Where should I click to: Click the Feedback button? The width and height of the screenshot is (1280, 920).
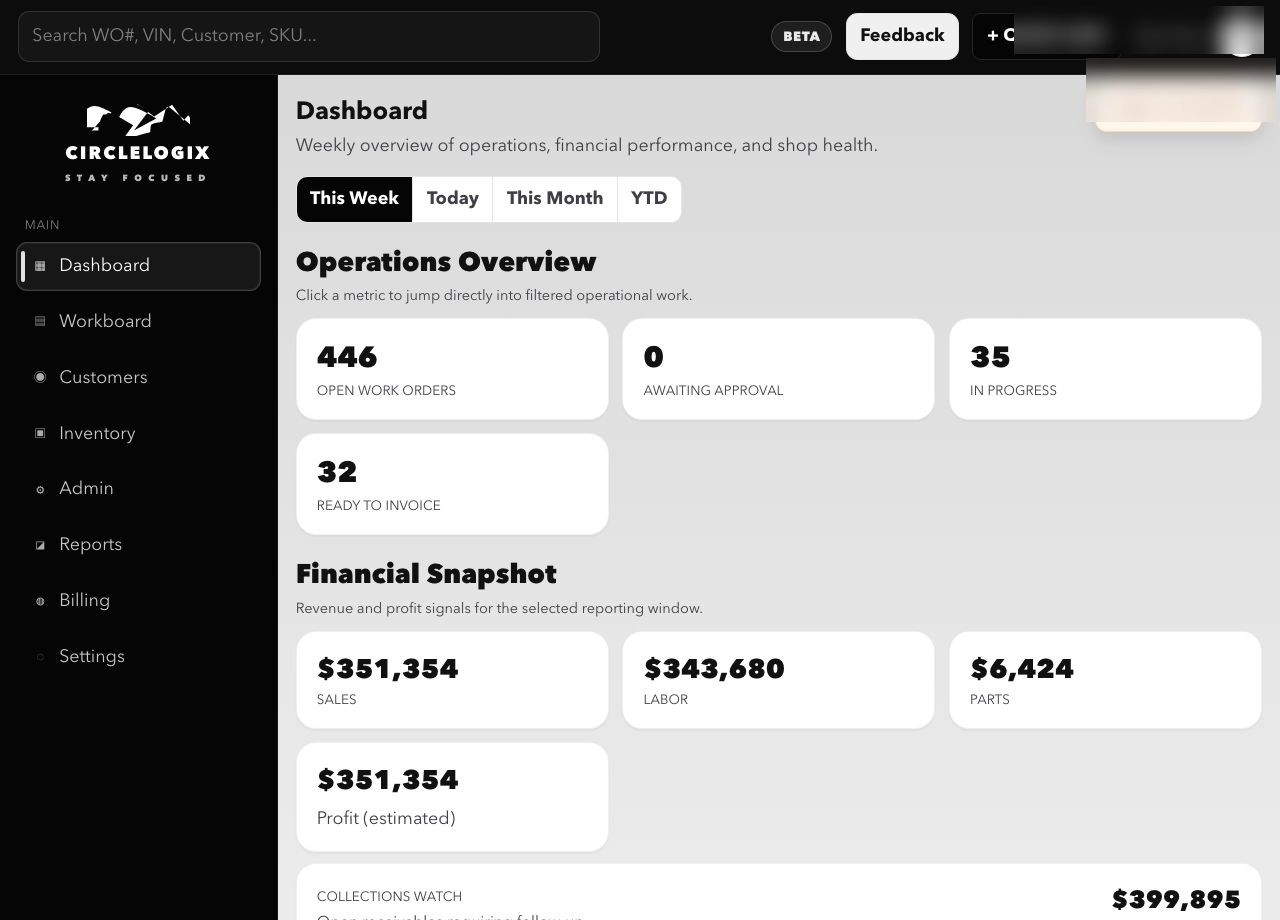902,36
